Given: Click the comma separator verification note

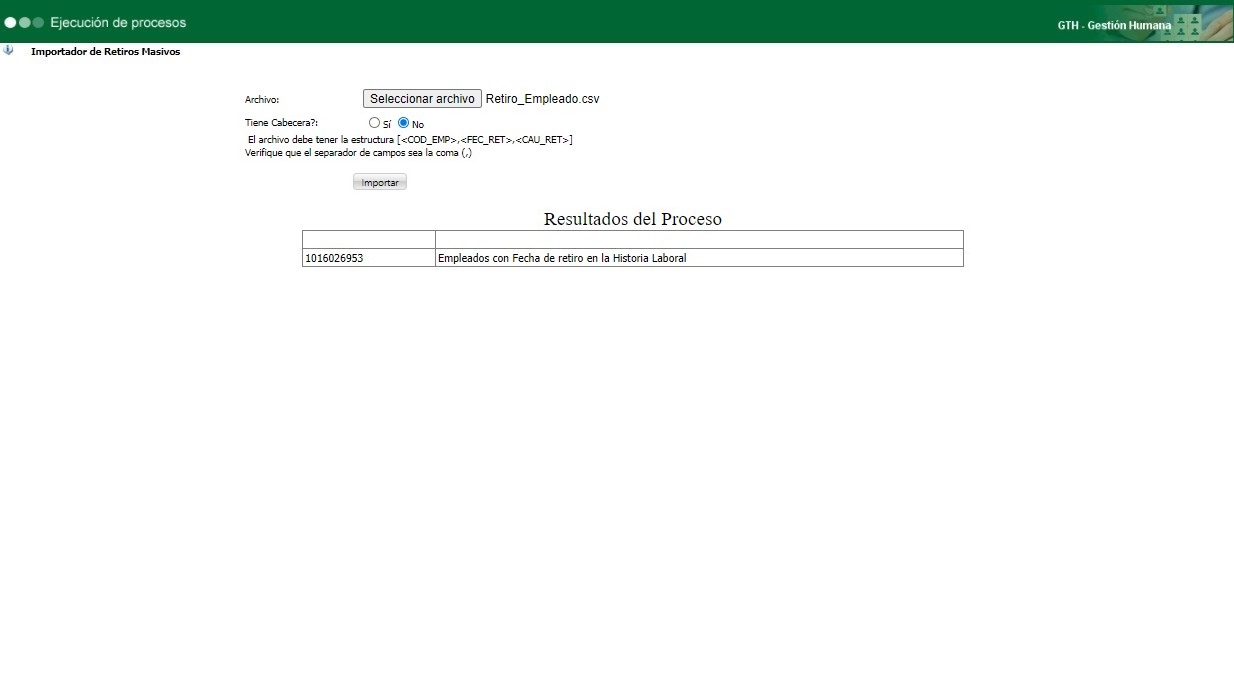Looking at the screenshot, I should click(x=358, y=153).
